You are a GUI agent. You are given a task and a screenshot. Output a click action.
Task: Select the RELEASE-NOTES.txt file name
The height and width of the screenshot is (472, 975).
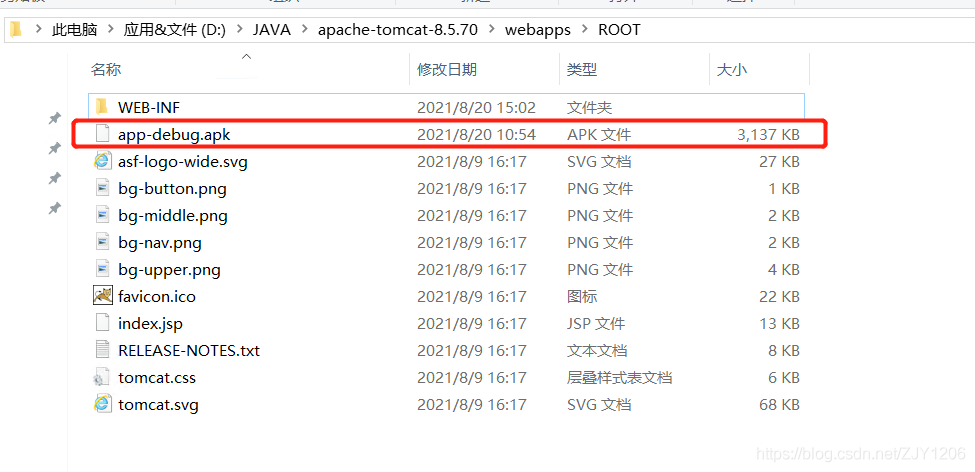click(189, 351)
